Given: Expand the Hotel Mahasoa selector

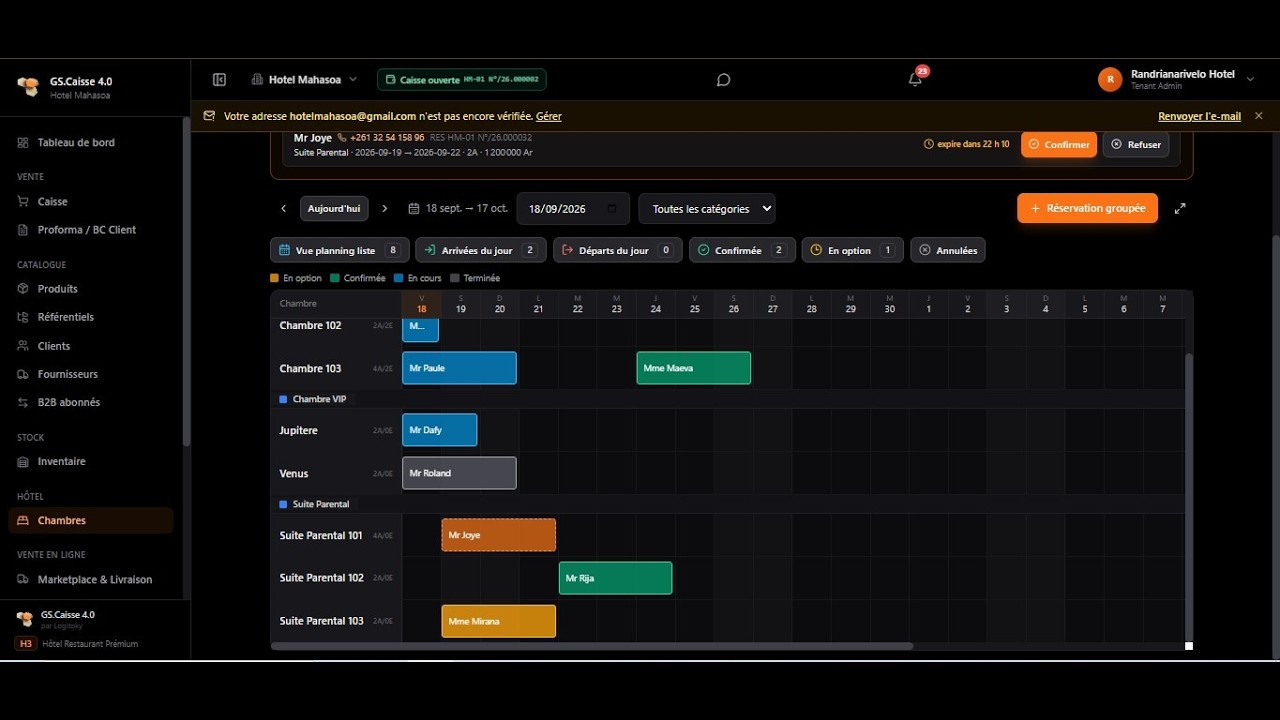Looking at the screenshot, I should [304, 80].
